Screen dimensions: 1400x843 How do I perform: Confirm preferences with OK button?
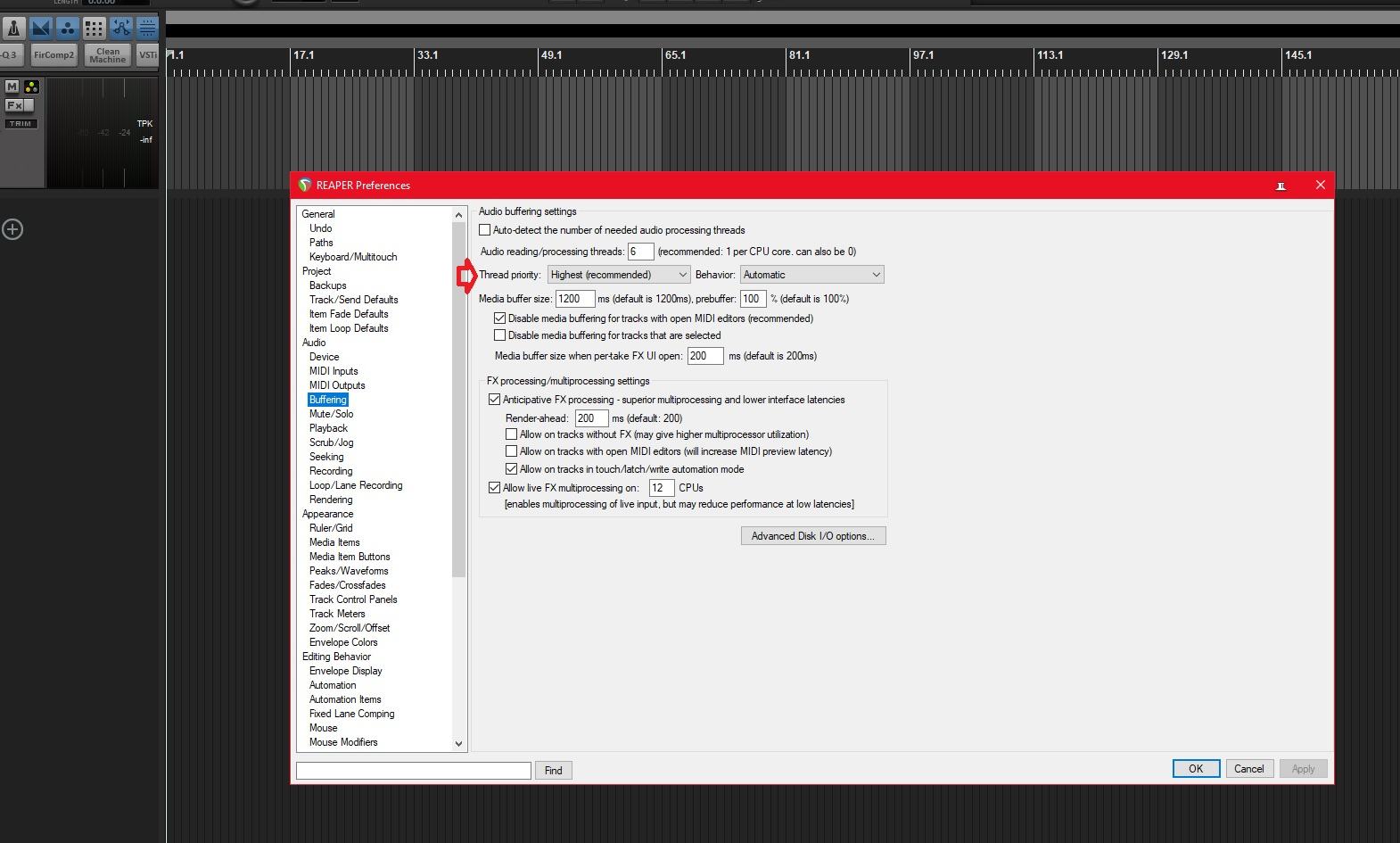(x=1196, y=769)
